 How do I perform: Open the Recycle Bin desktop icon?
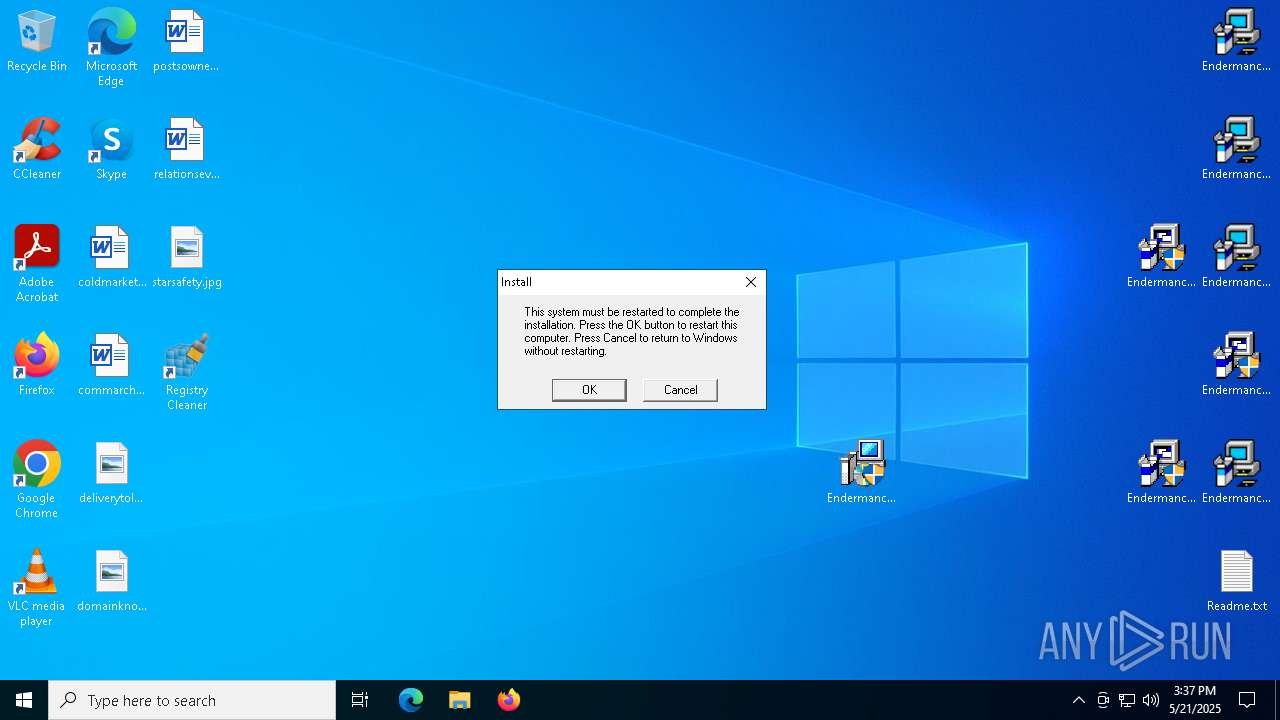click(37, 40)
